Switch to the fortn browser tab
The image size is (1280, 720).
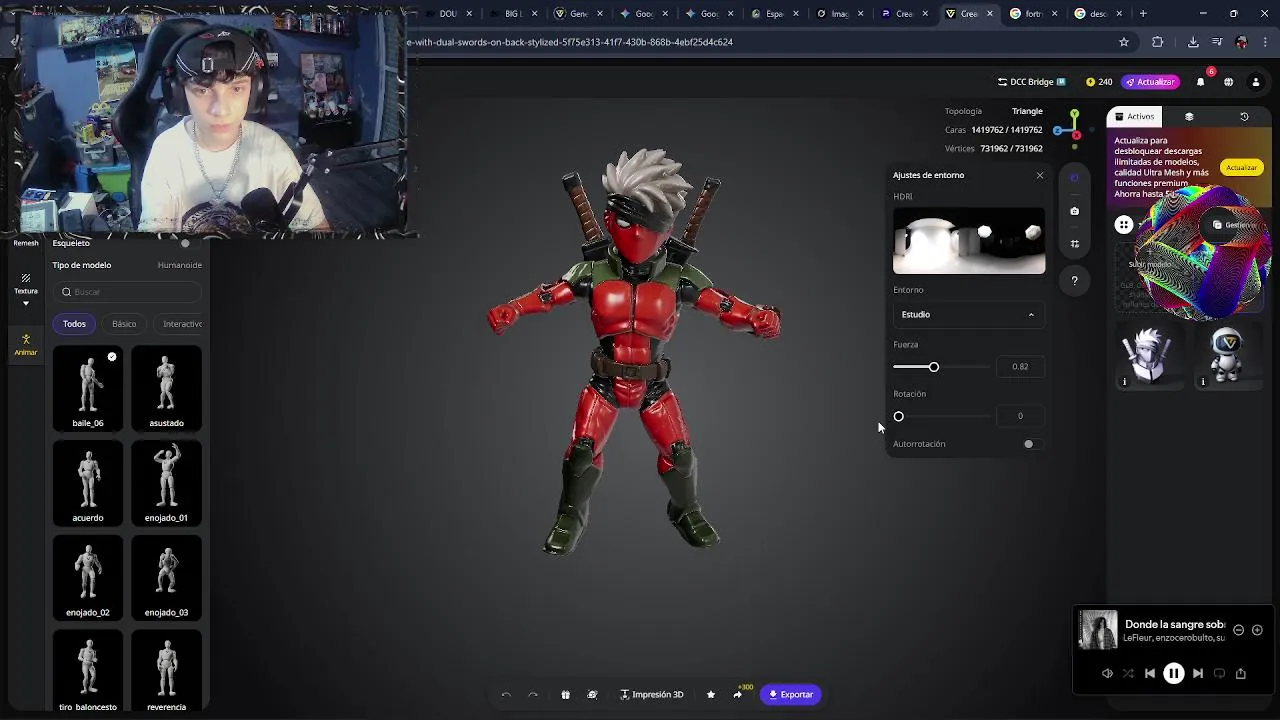point(1033,14)
